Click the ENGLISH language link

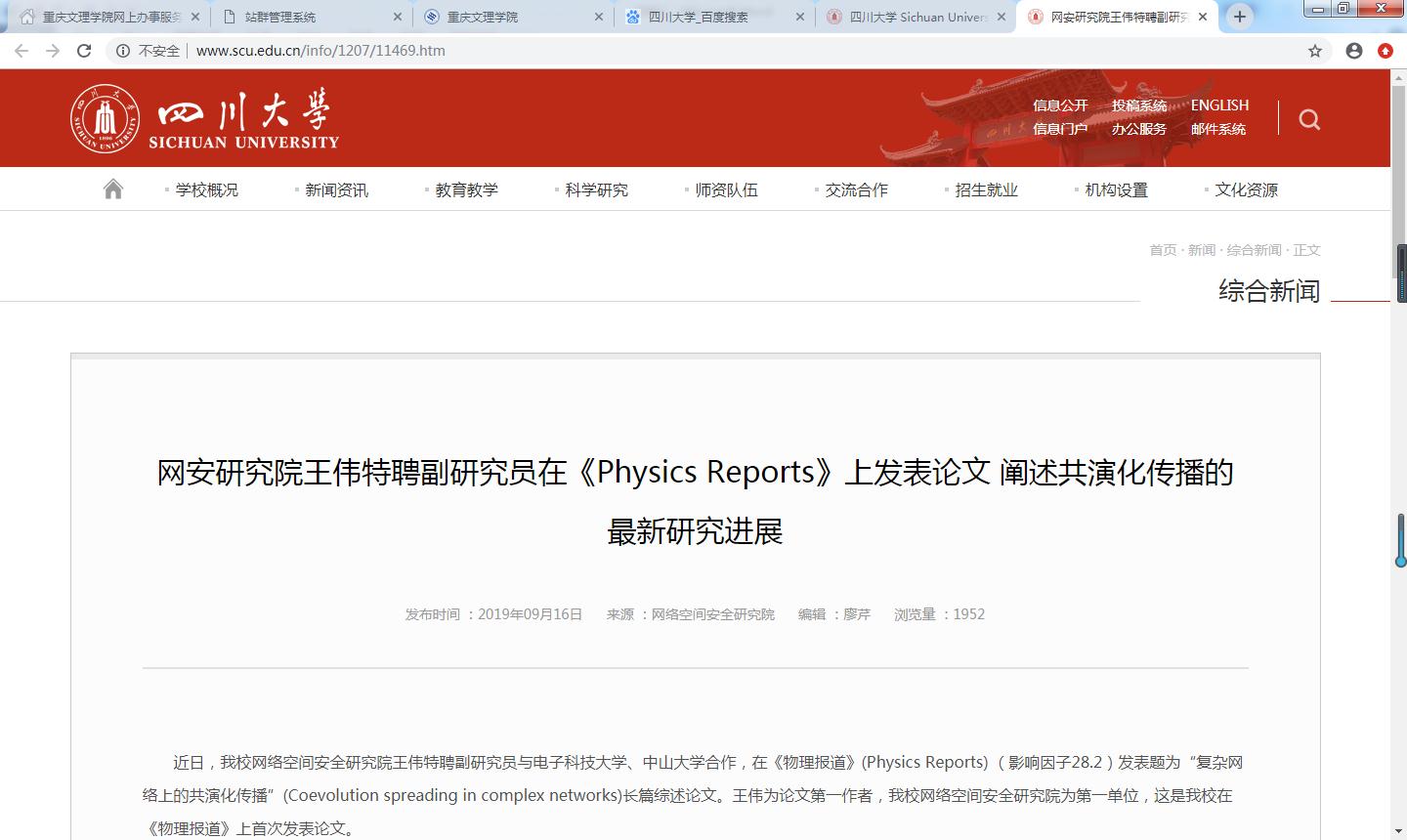pyautogui.click(x=1219, y=105)
